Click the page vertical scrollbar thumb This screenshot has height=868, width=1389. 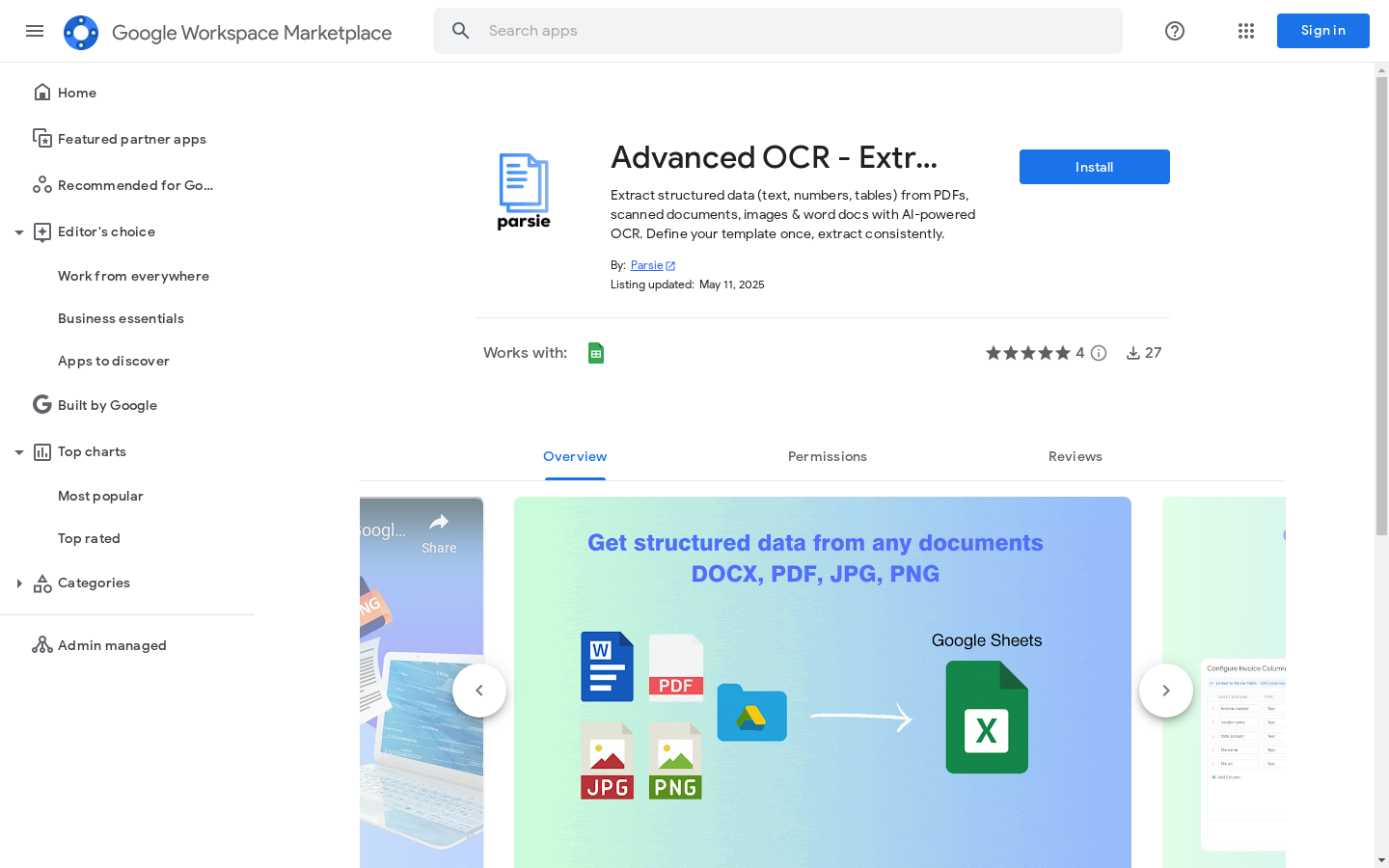1381,307
